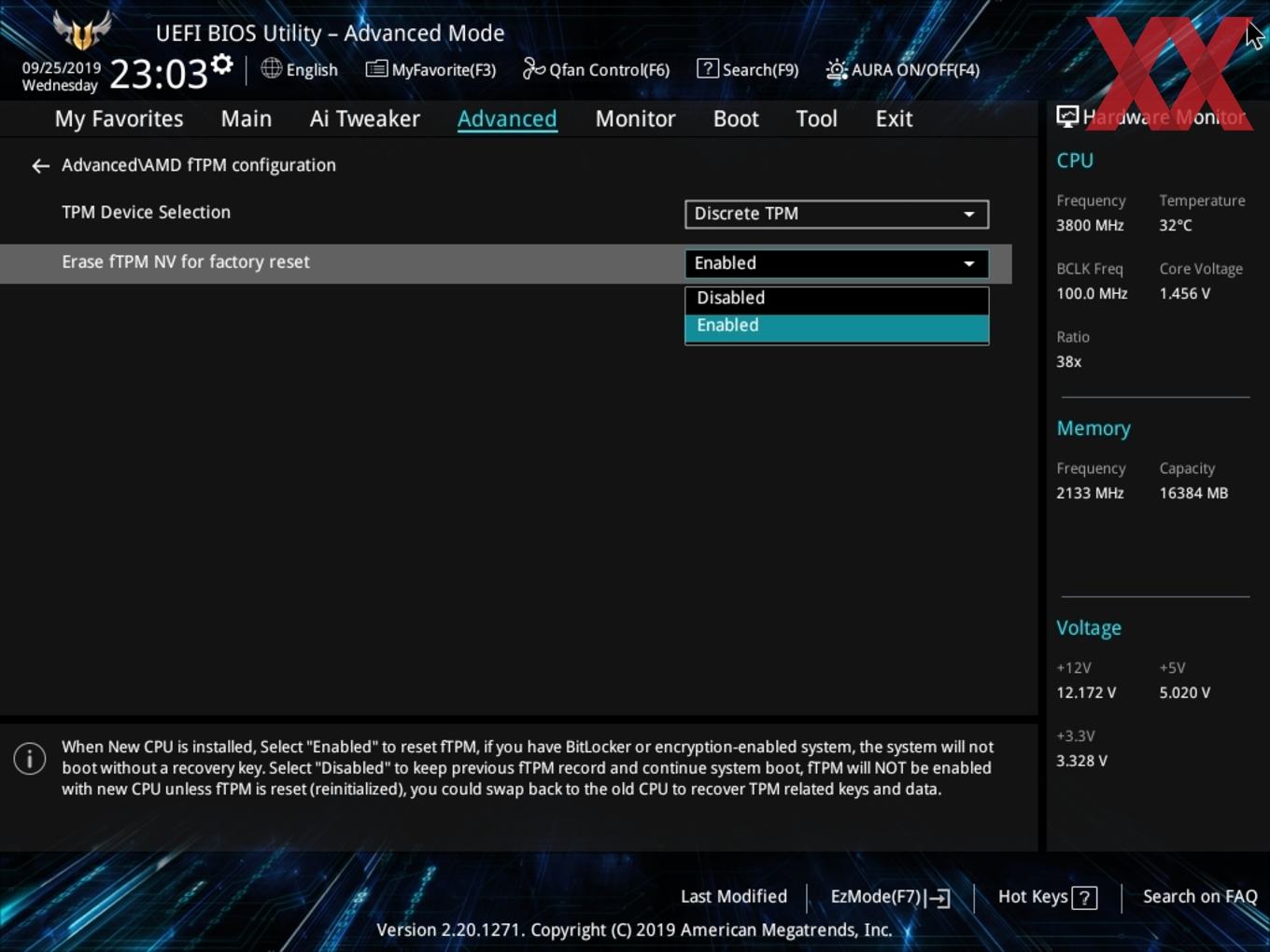Click the globe language icon

point(271,68)
